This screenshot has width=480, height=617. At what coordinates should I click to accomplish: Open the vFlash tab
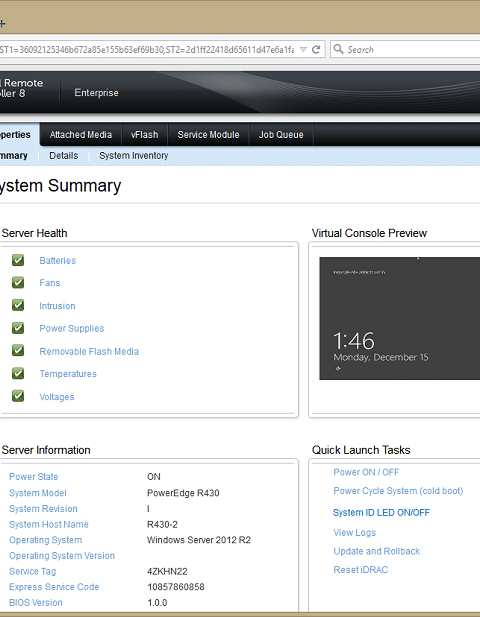click(144, 135)
